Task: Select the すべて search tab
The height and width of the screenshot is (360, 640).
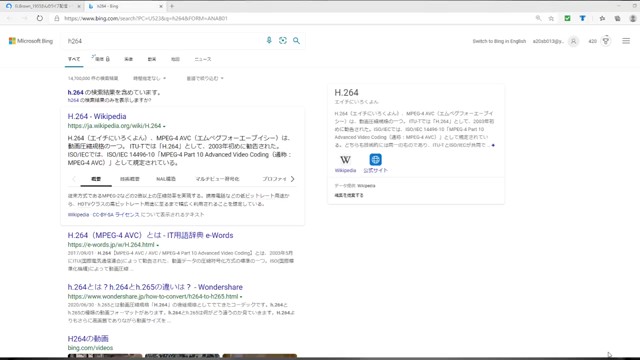Action: tap(74, 59)
